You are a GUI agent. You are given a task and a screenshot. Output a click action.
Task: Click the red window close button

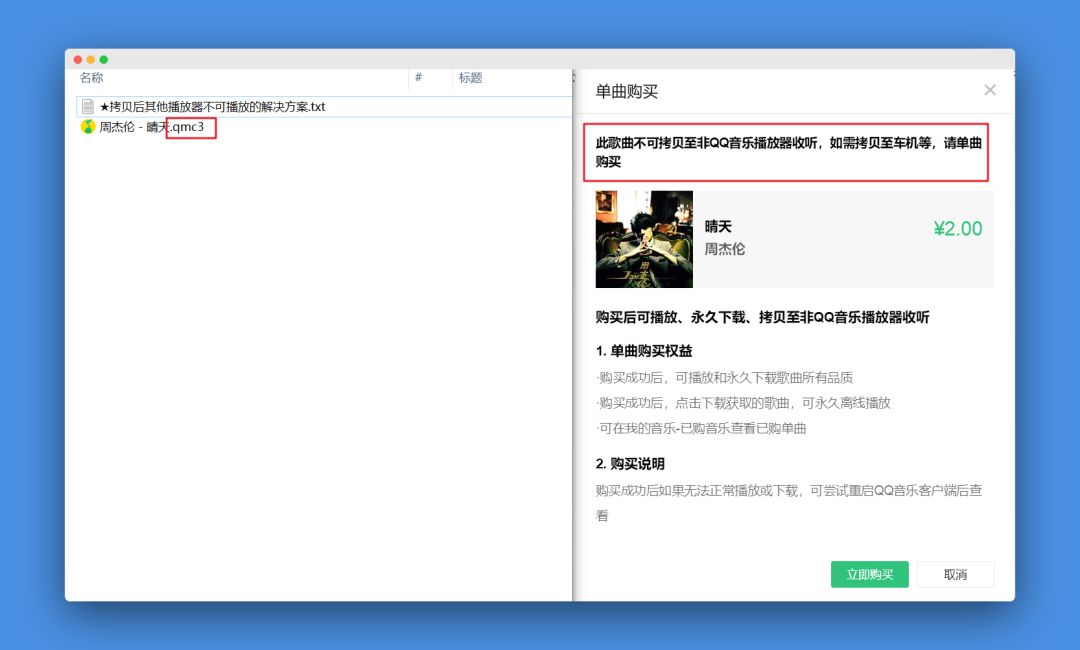click(78, 60)
